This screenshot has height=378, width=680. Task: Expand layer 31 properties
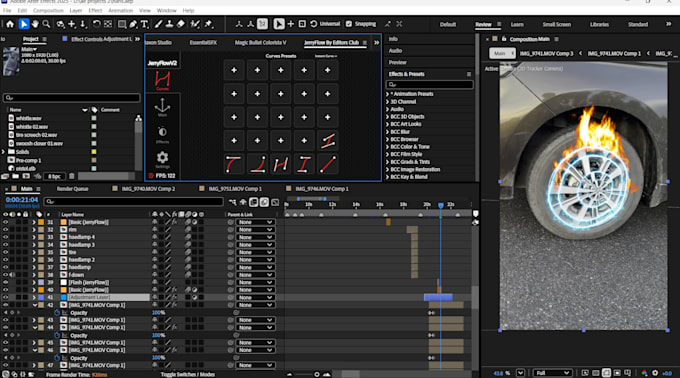(x=34, y=222)
